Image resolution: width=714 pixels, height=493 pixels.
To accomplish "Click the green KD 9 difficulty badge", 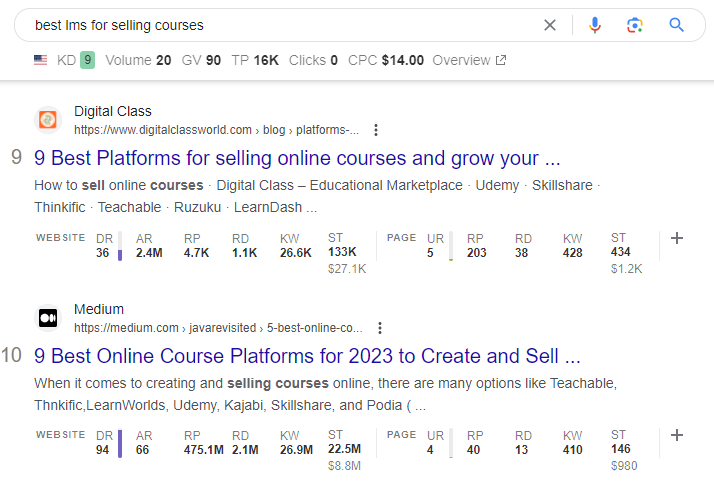I will tap(87, 60).
